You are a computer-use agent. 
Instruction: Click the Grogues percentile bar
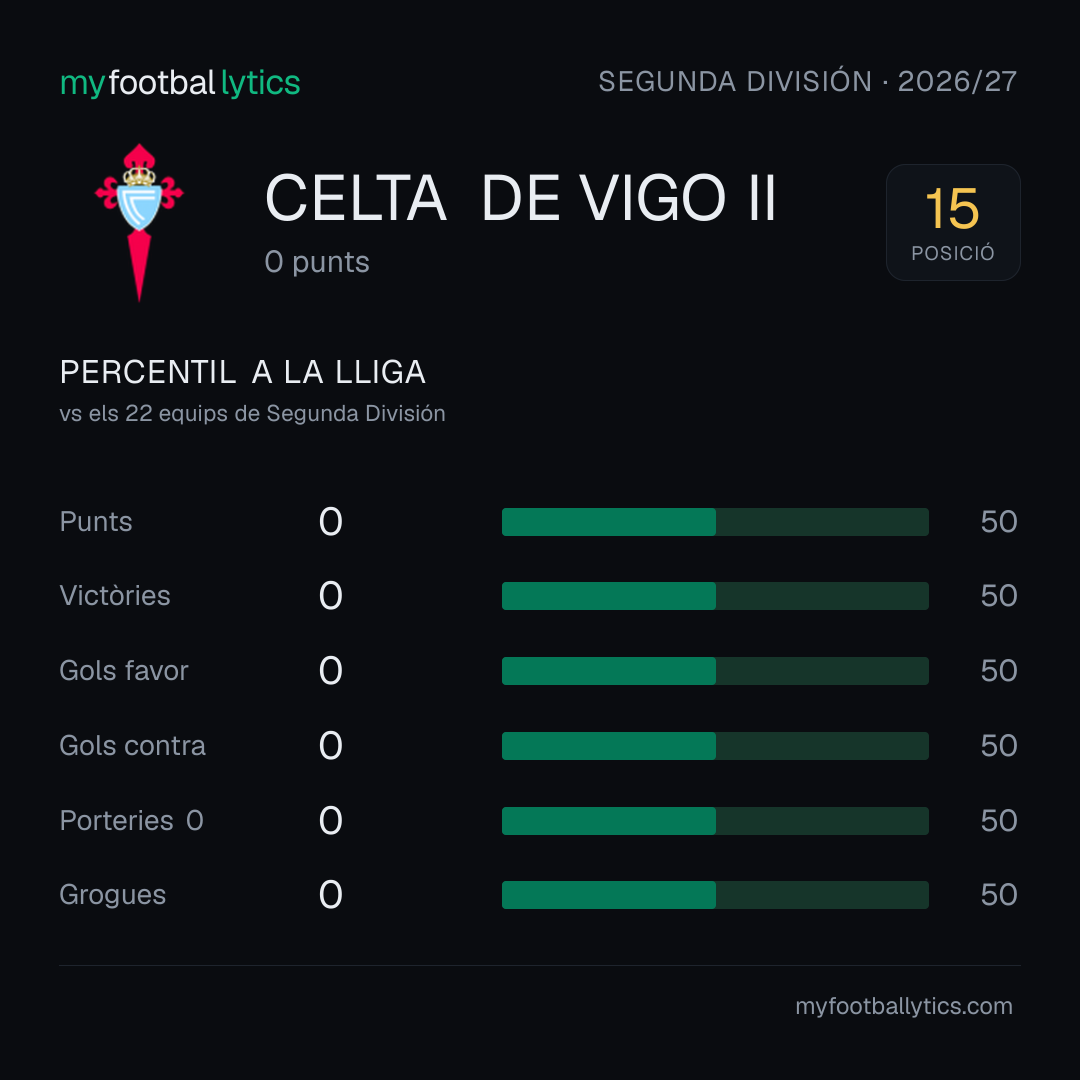pyautogui.click(x=715, y=895)
